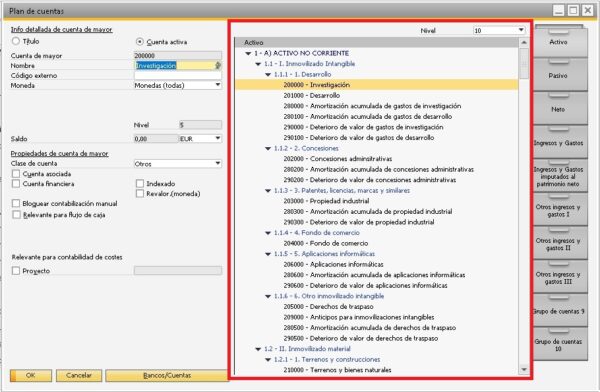
Task: Select account 200000 - Investigación
Action: [316, 85]
